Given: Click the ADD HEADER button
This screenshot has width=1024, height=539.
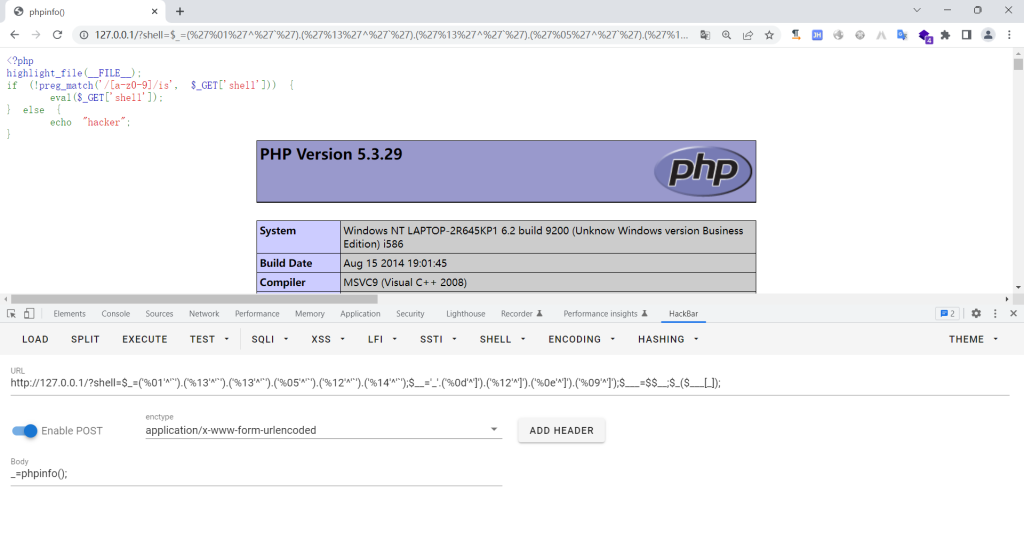Looking at the screenshot, I should [561, 431].
